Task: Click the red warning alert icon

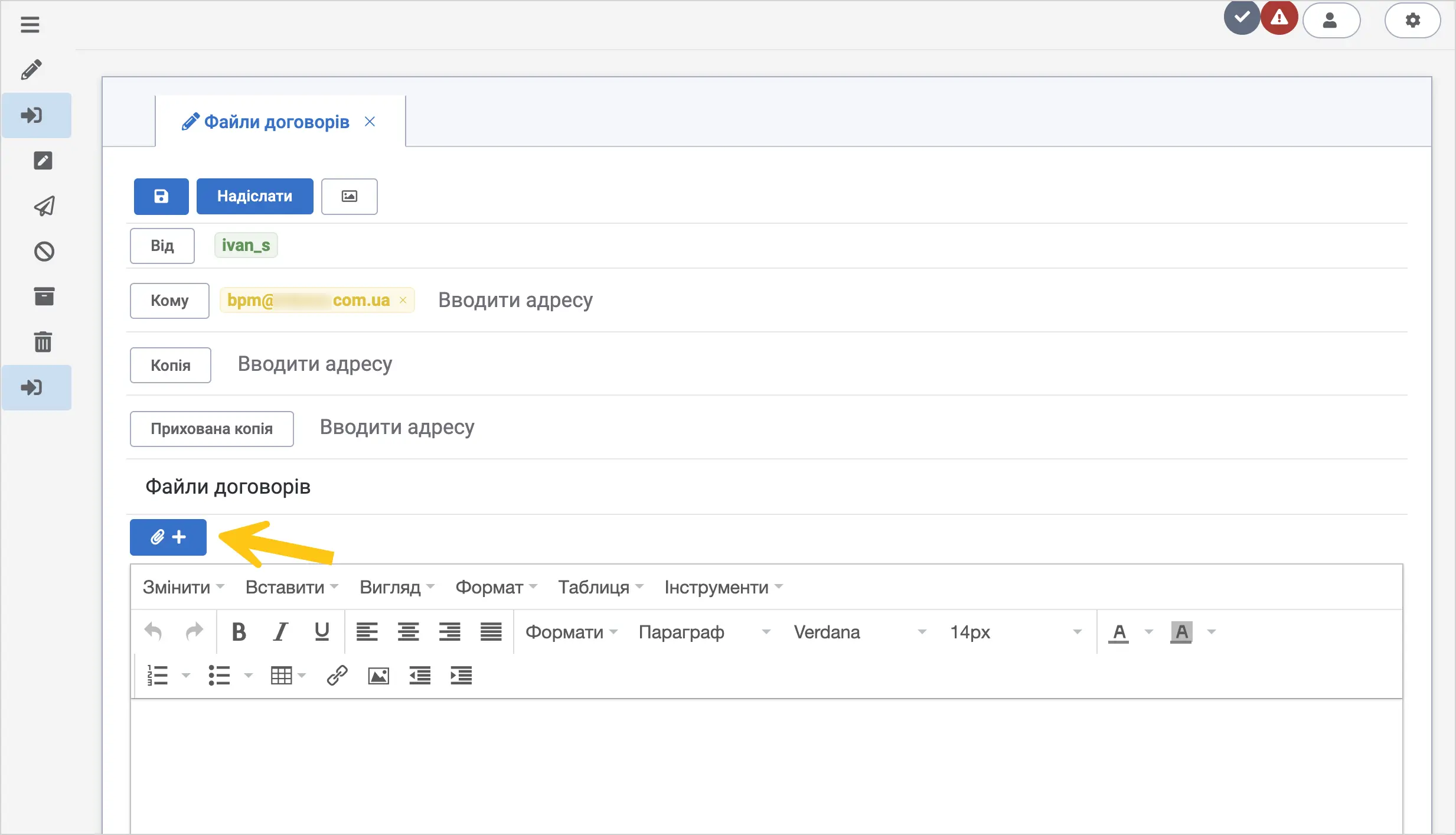Action: [x=1279, y=18]
